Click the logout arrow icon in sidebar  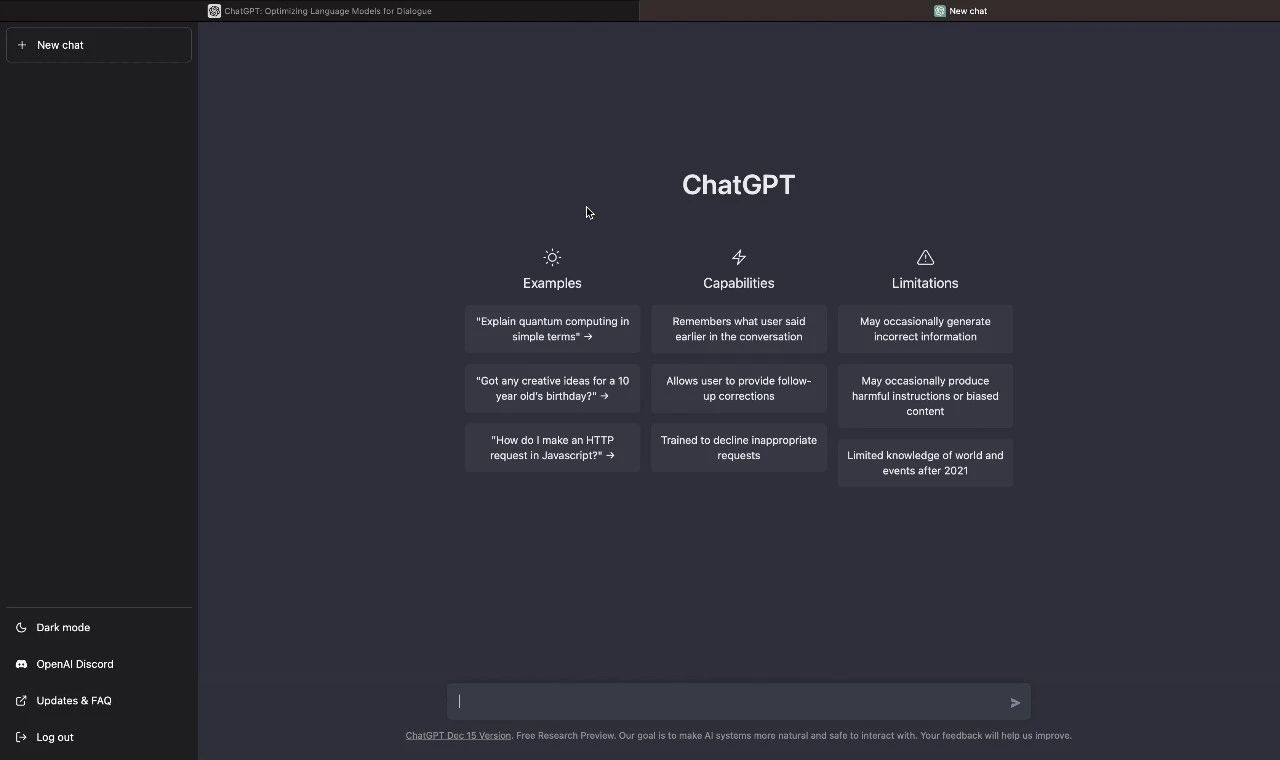pos(21,737)
